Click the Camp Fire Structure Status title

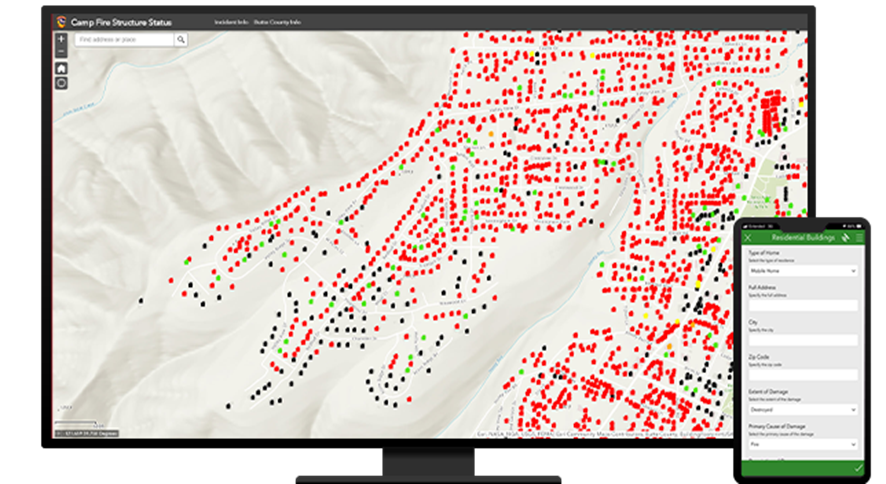pos(121,22)
